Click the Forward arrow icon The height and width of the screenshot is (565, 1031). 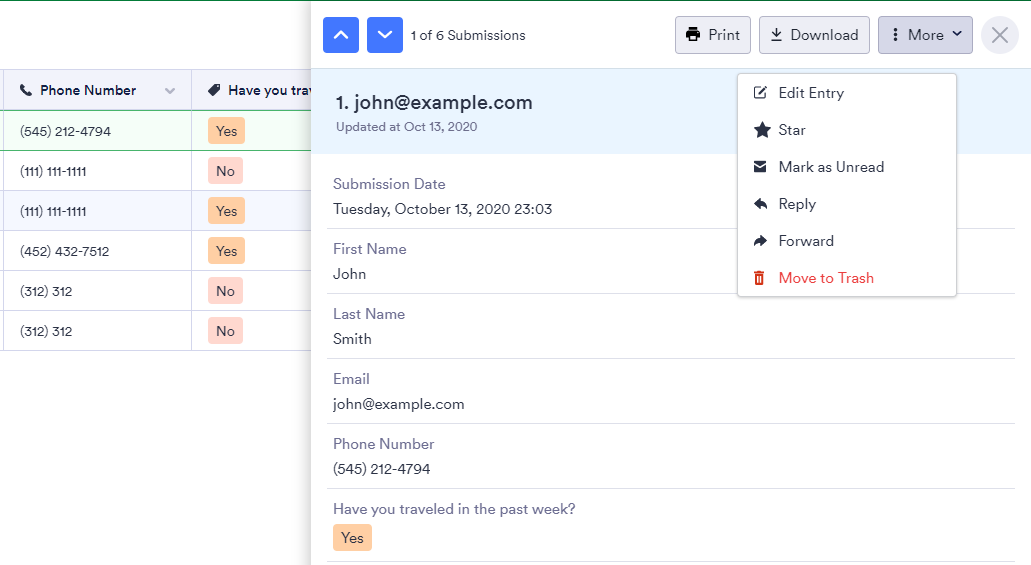(x=761, y=241)
